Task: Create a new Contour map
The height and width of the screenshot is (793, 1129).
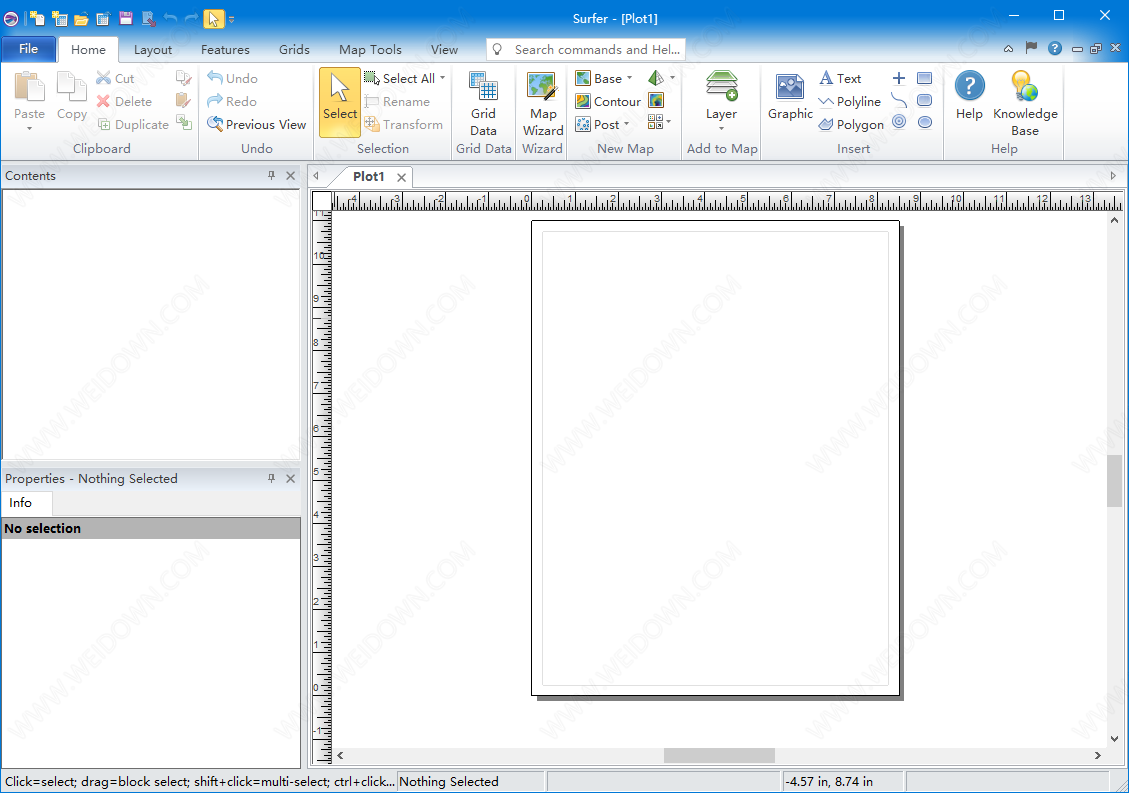Action: point(608,101)
